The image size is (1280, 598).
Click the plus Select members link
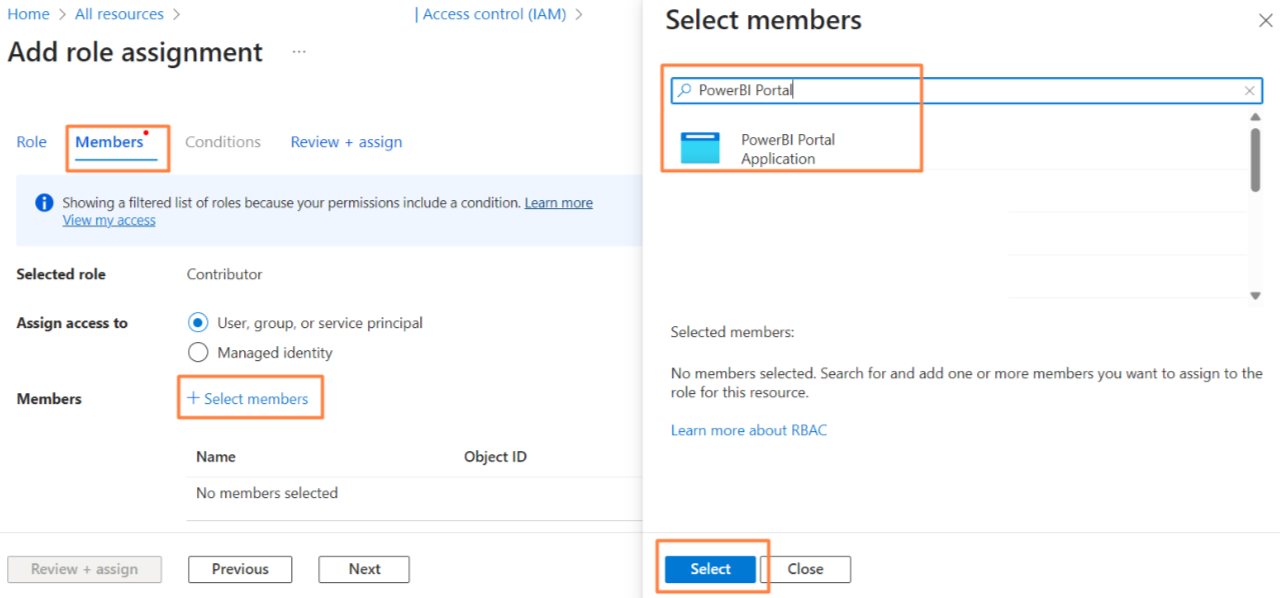click(x=248, y=398)
